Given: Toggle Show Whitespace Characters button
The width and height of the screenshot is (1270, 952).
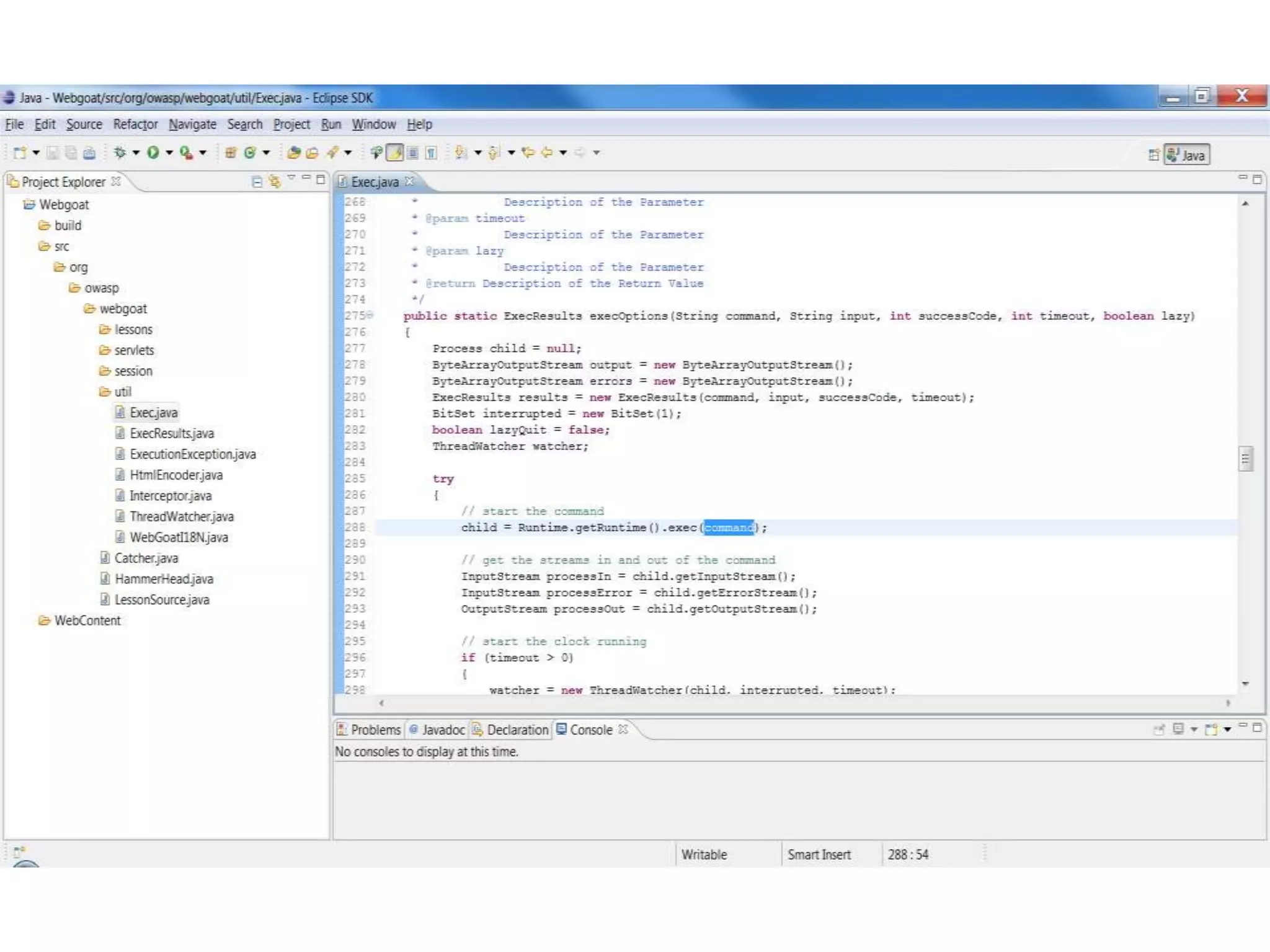Looking at the screenshot, I should (x=431, y=152).
